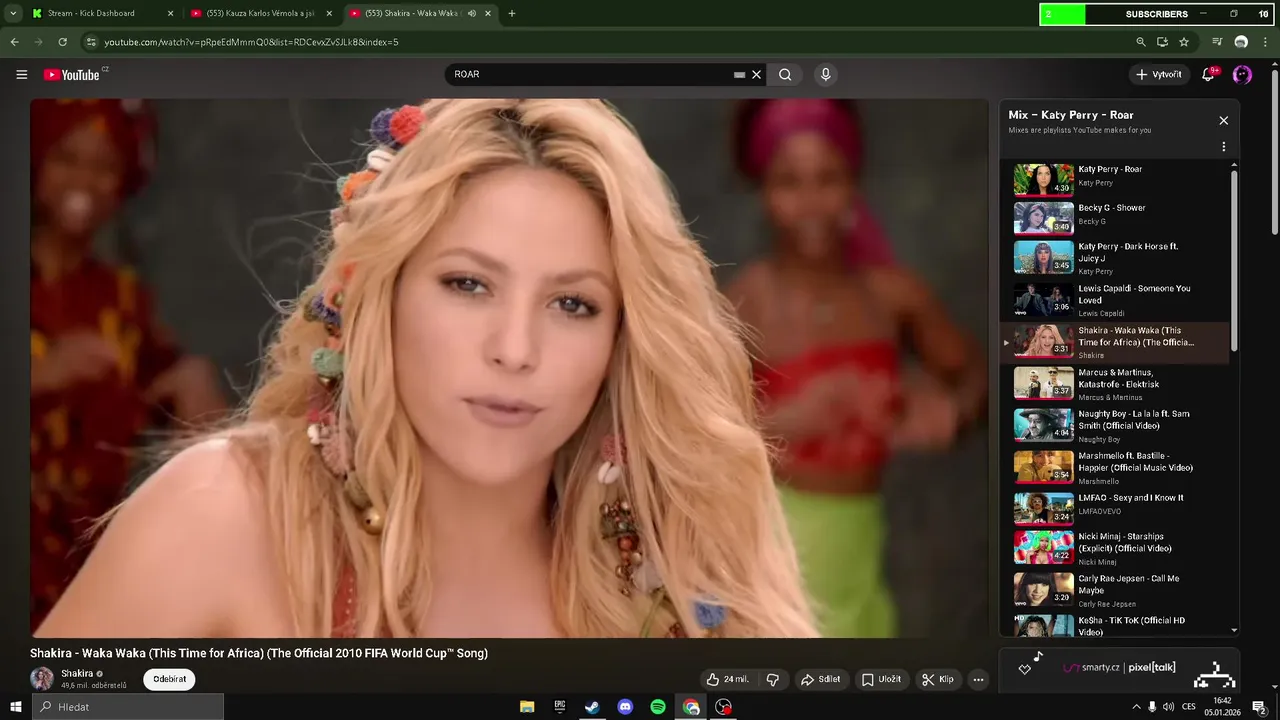Subscribe with the Odebírat button

coord(170,679)
